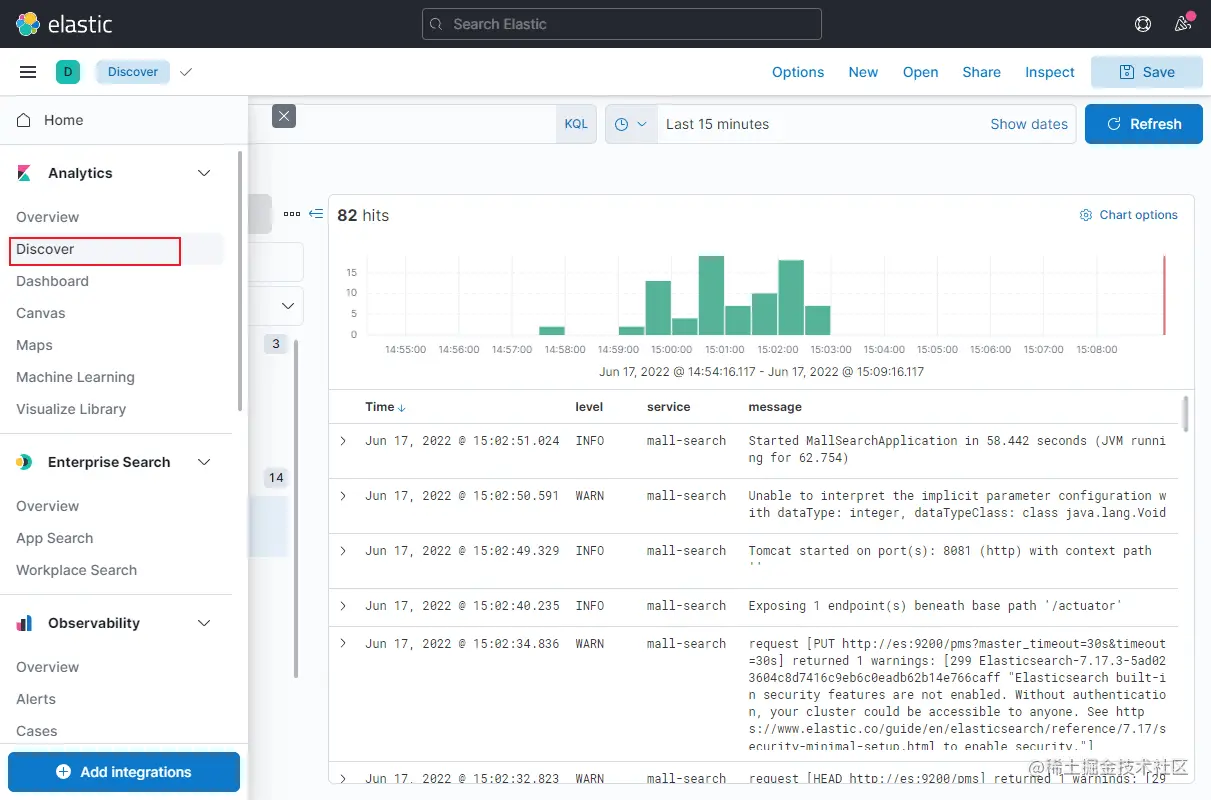Expand the 15:02:34.836 log row
Screen dimensions: 1211x800
343,643
